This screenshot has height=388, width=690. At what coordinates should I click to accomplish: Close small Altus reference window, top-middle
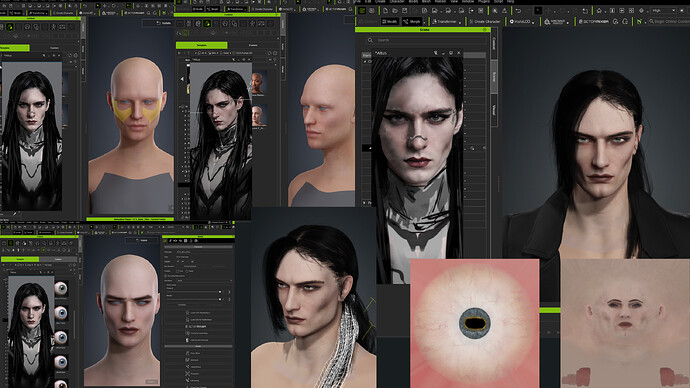click(x=248, y=59)
